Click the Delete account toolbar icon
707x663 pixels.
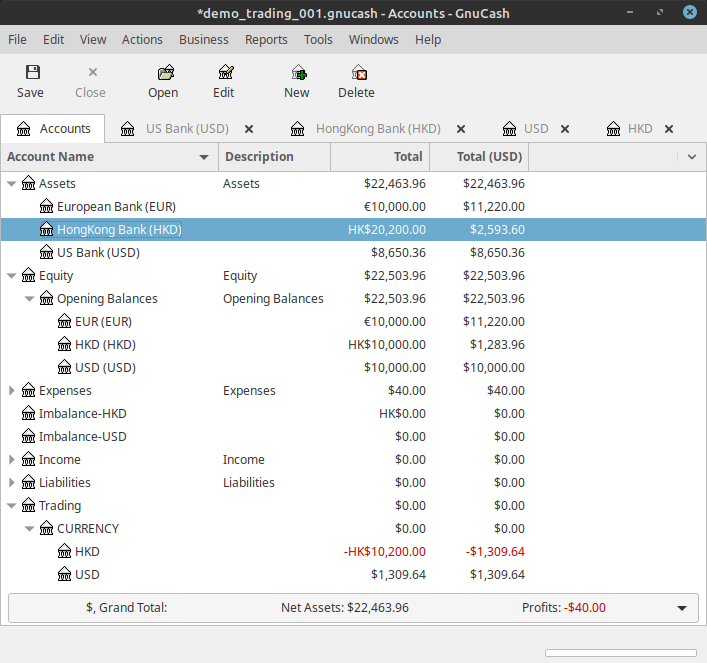click(358, 73)
